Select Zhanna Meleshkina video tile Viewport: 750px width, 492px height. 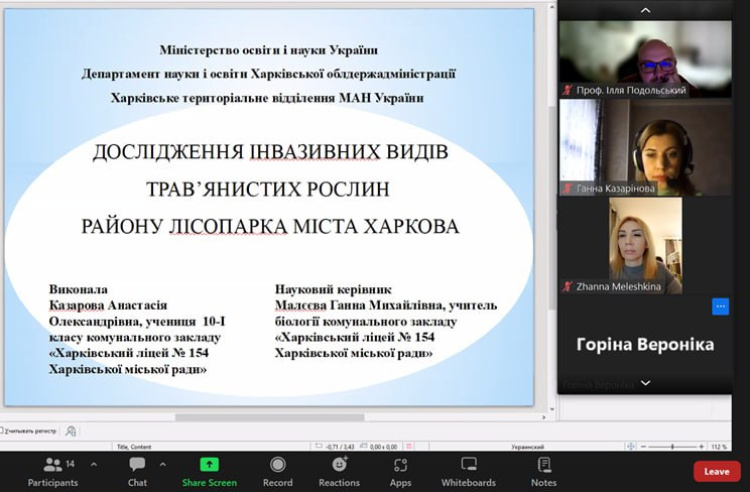pyautogui.click(x=645, y=246)
